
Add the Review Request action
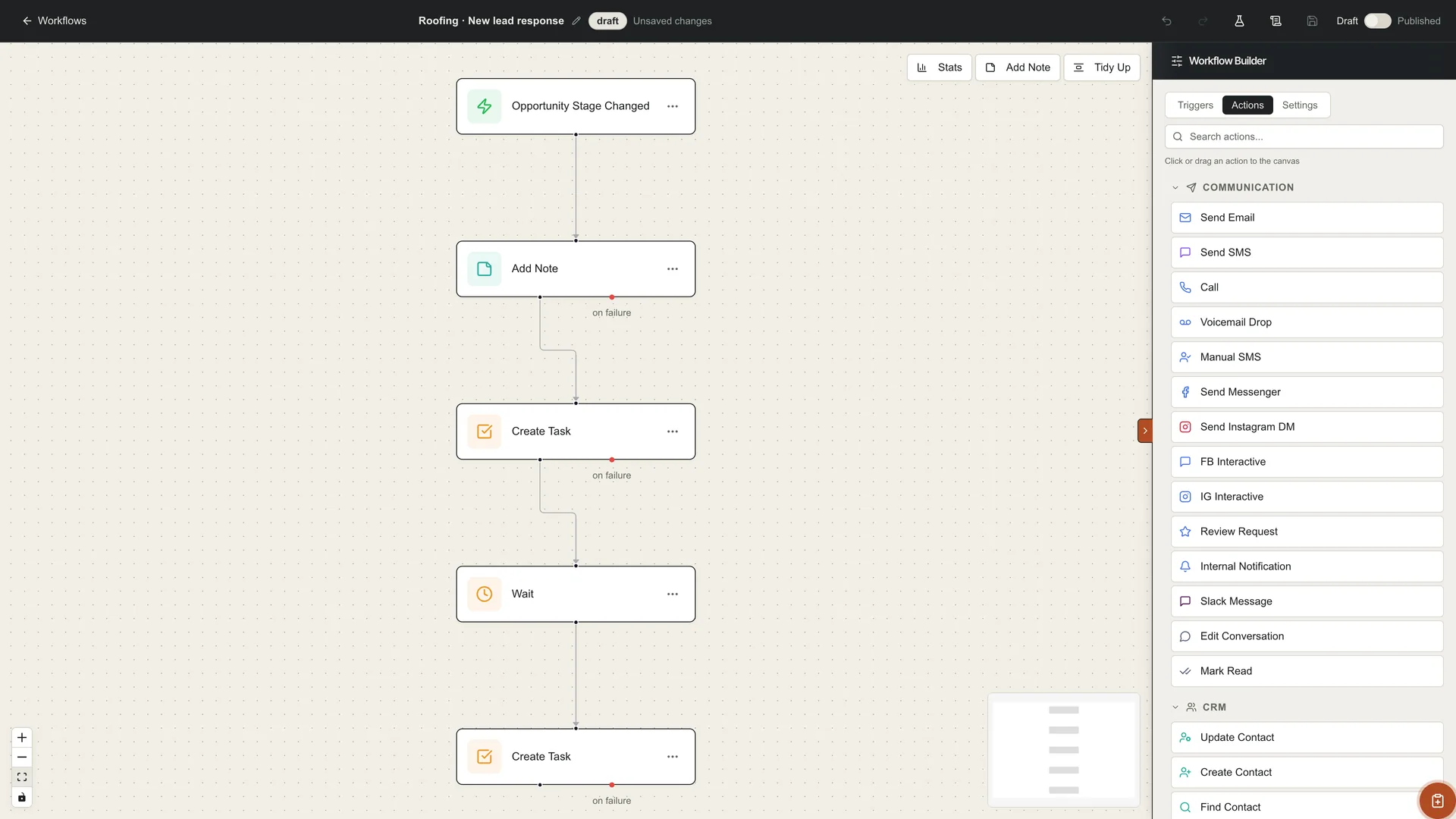1307,532
